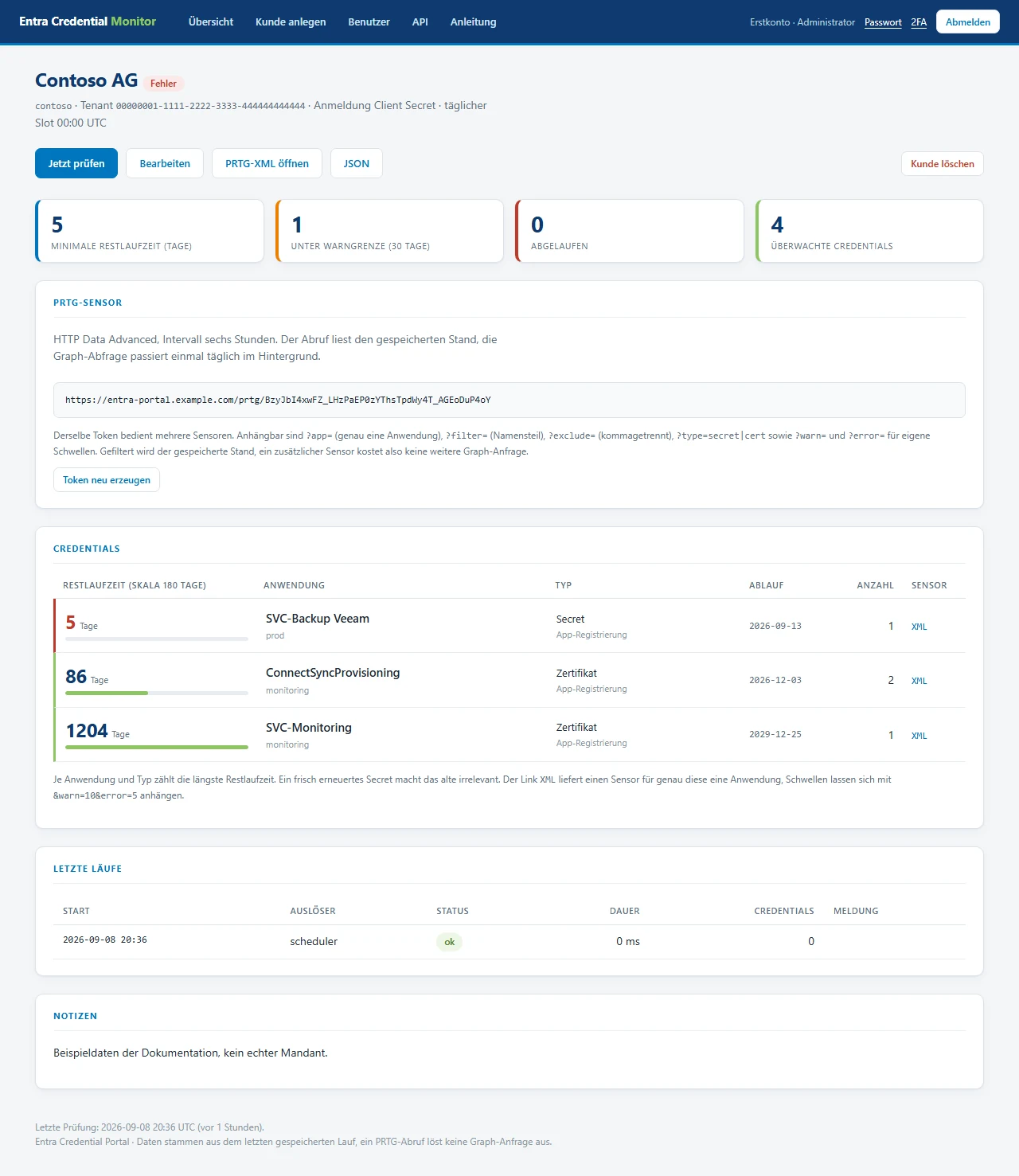
Task: Click the SVC-Monitoring application name
Action: point(309,728)
